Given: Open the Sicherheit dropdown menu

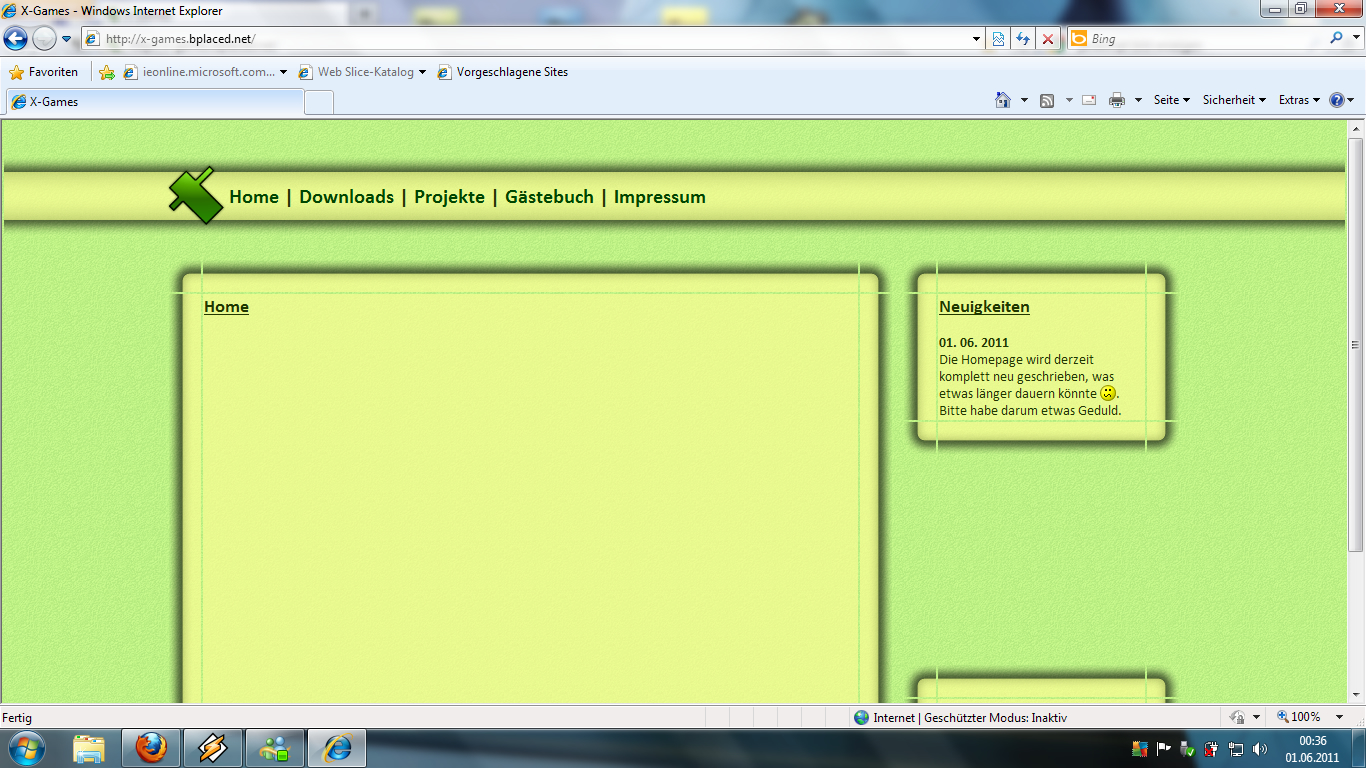Looking at the screenshot, I should (1233, 100).
